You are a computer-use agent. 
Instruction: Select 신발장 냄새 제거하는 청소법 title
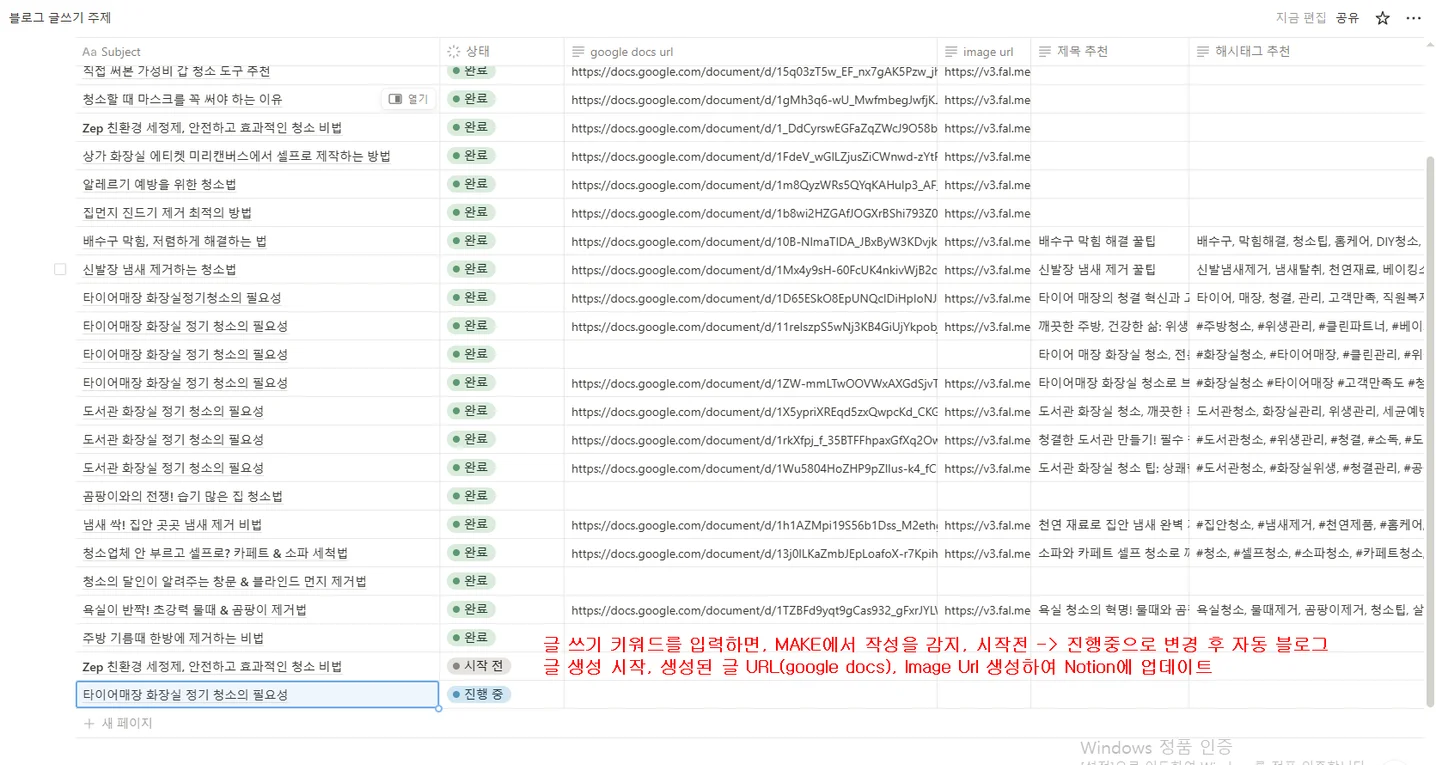coord(159,270)
